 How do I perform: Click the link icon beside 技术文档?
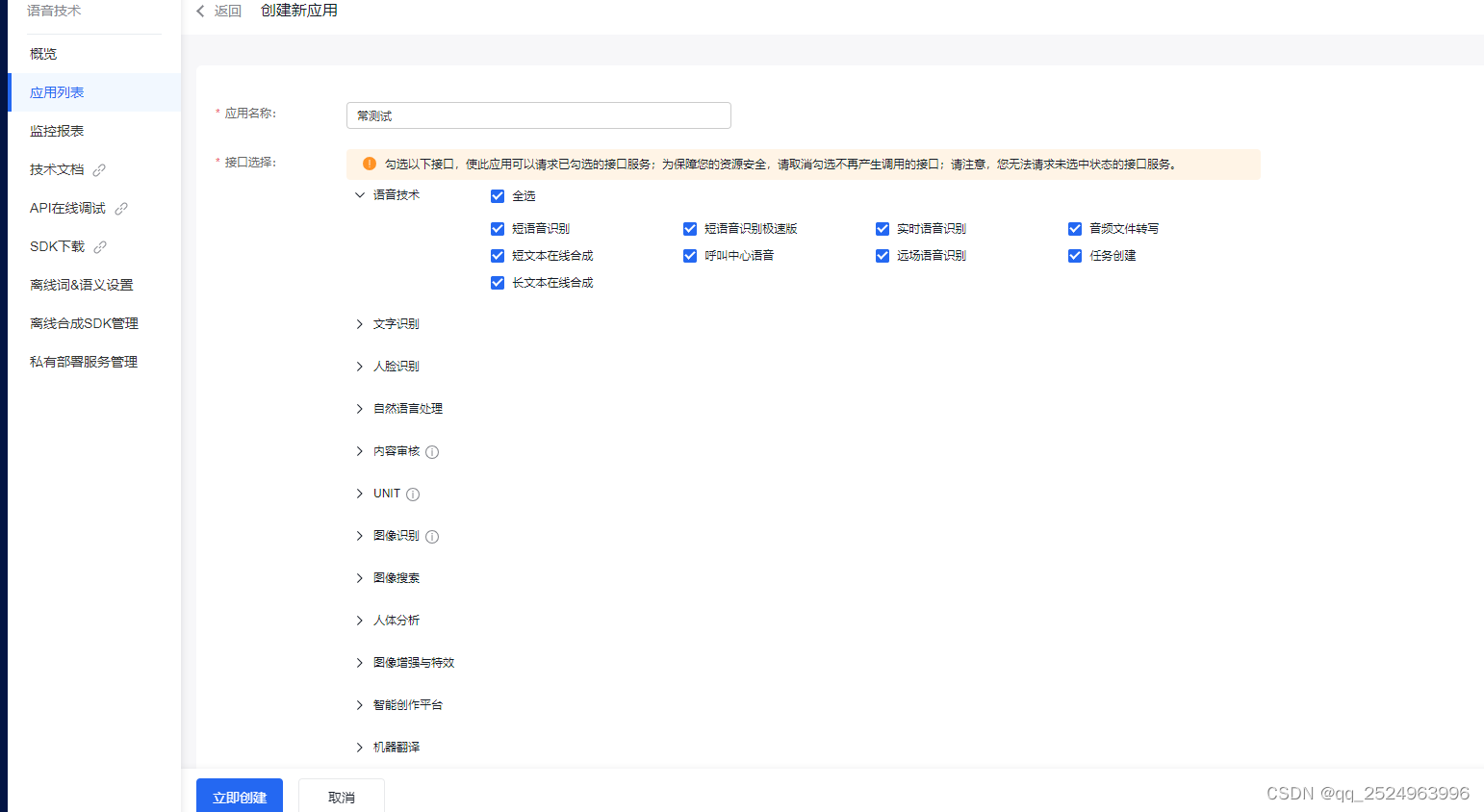tap(99, 170)
